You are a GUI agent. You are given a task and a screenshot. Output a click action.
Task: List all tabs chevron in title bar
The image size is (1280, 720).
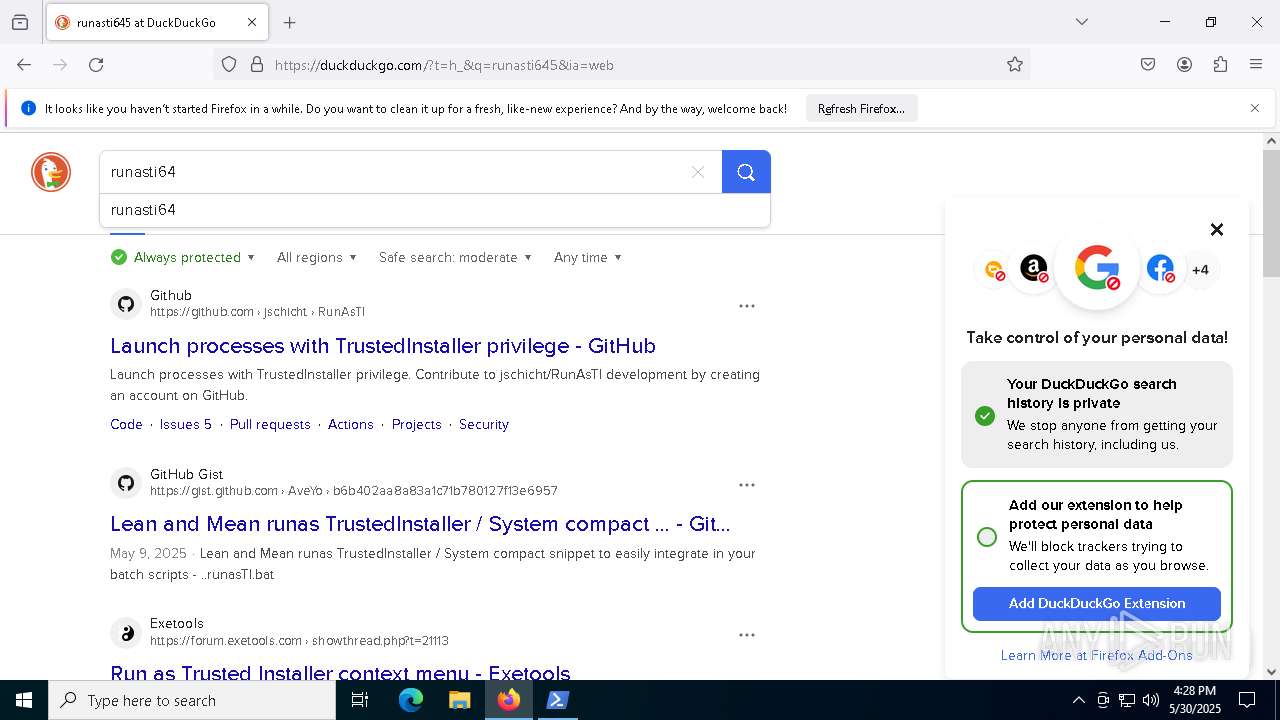tap(1081, 22)
